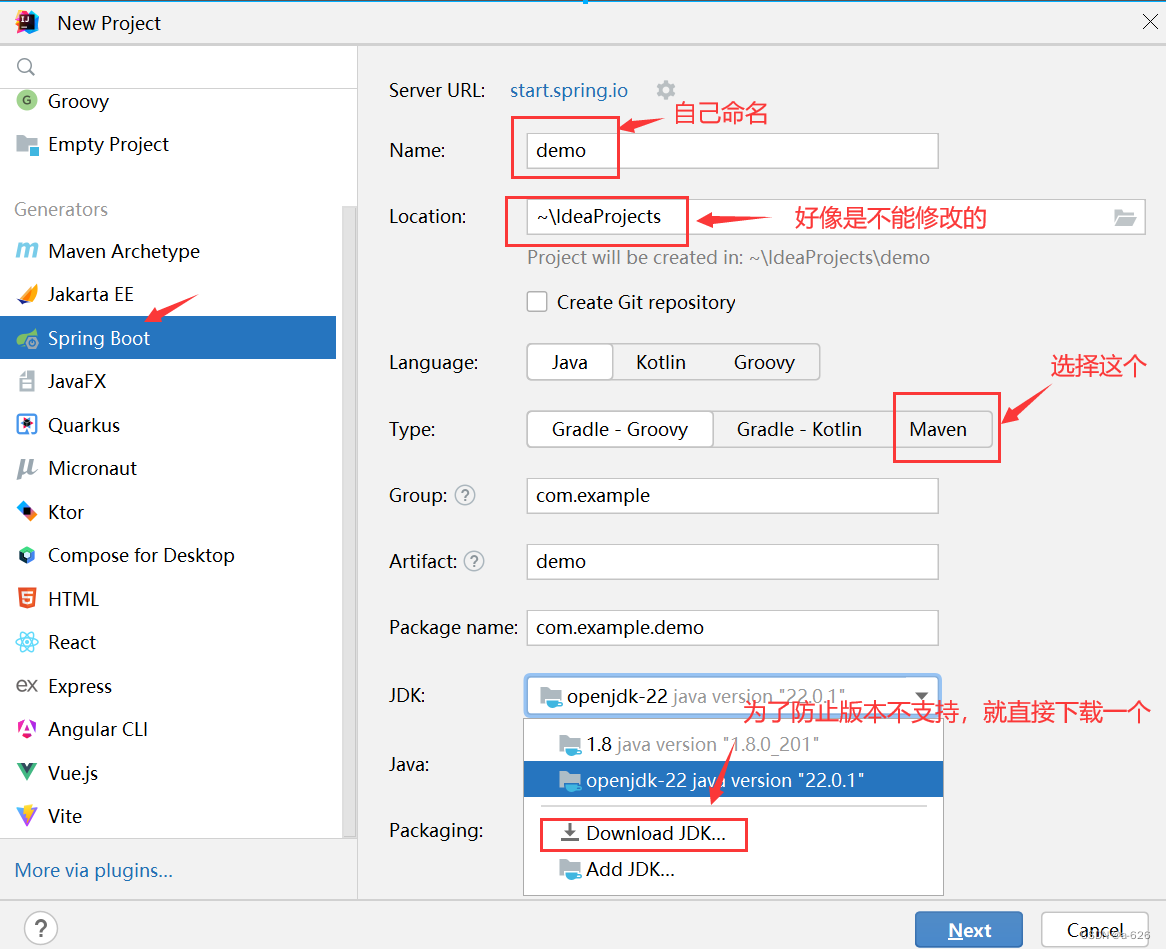Click inside the Group input field
Image resolution: width=1166 pixels, height=949 pixels.
click(732, 495)
